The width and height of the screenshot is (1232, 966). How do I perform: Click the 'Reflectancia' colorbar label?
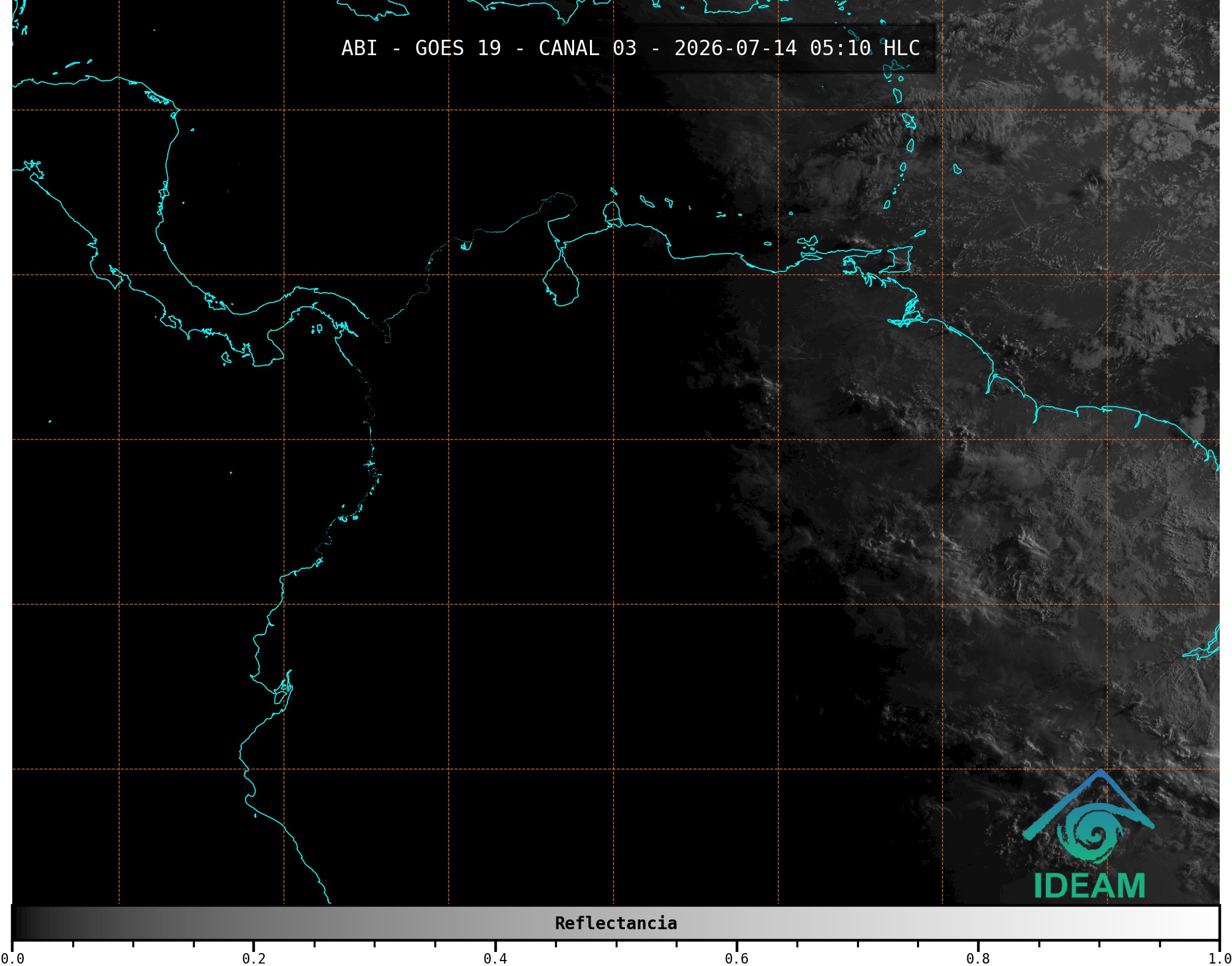[616, 923]
